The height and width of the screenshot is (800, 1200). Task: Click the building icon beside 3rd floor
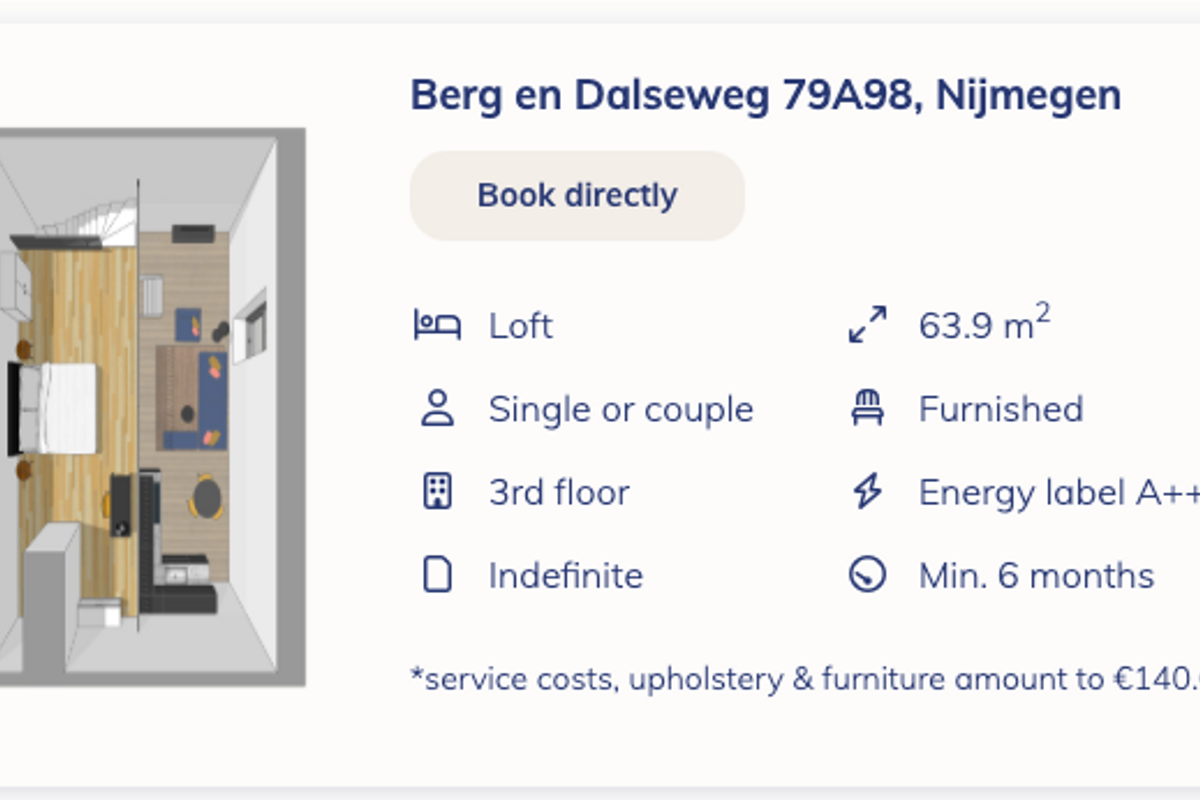coord(437,492)
